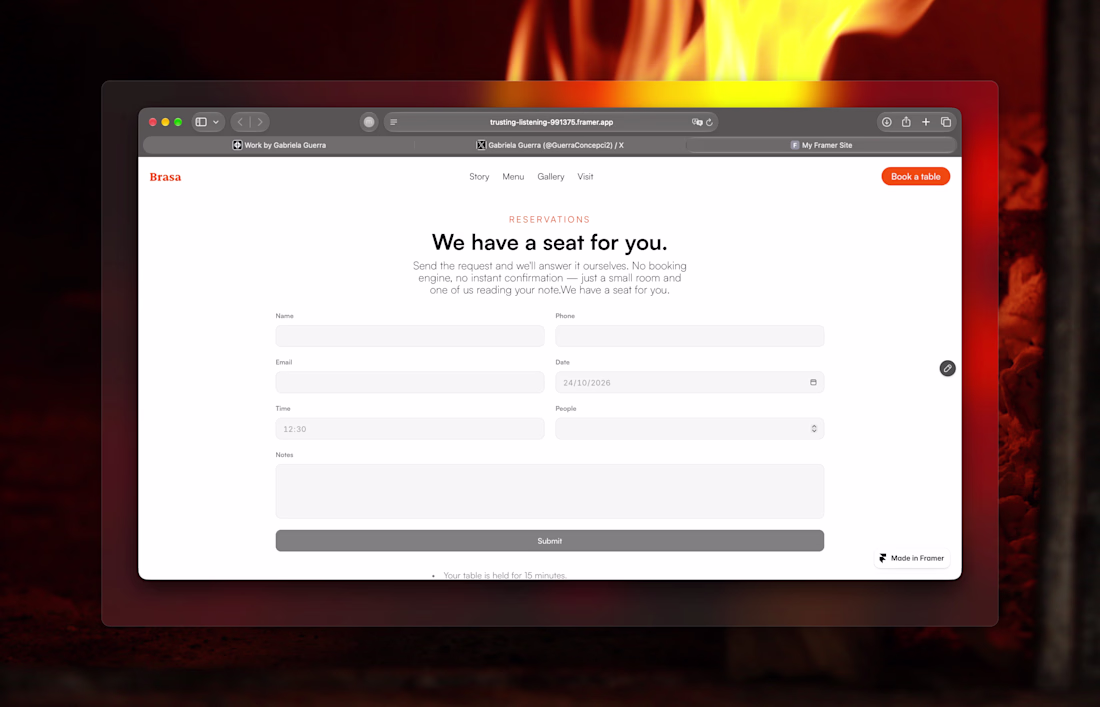This screenshot has height=707, width=1100.
Task: Open the Reader page menu icon
Action: tap(394, 122)
